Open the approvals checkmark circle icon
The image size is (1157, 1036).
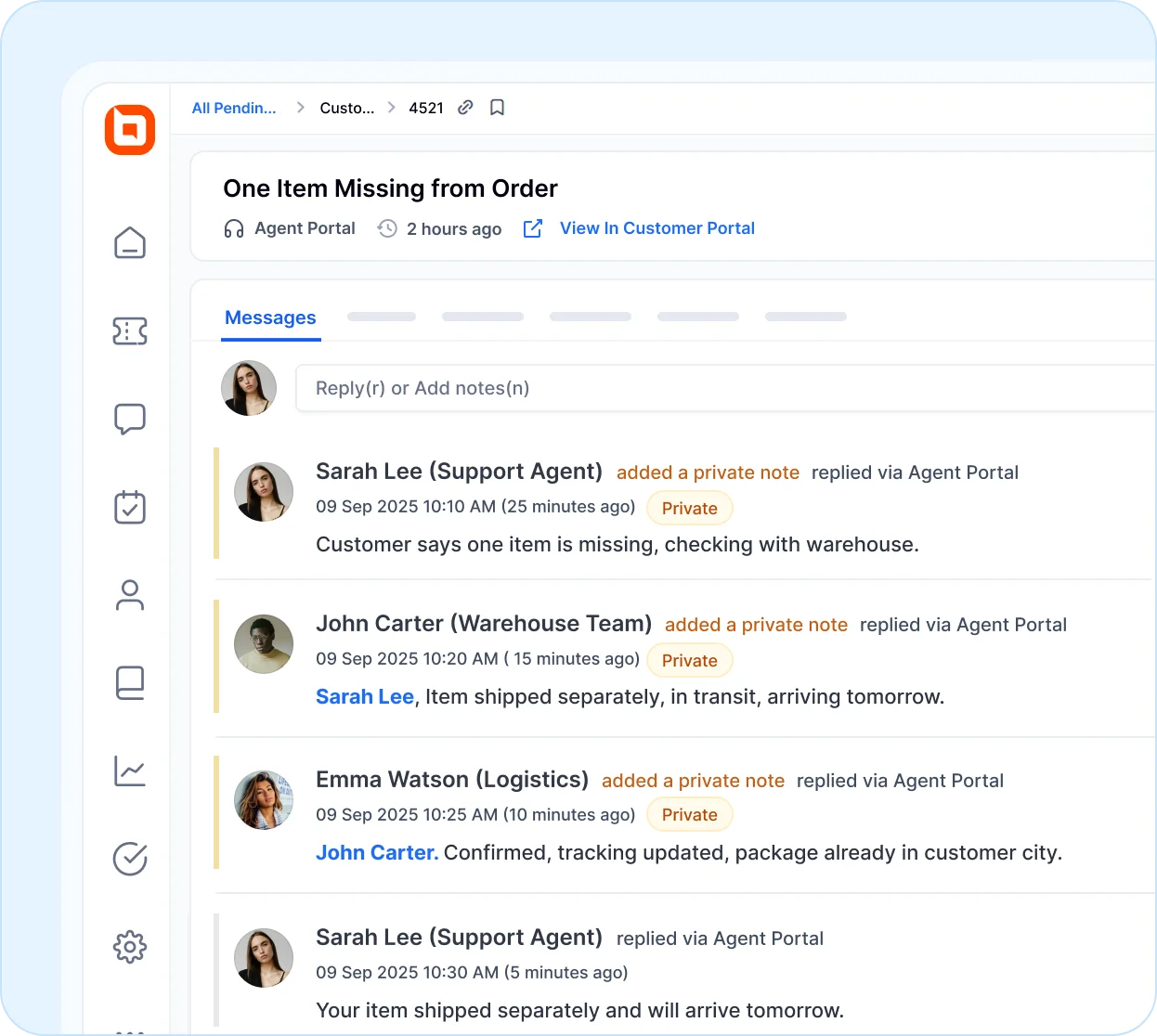pyautogui.click(x=130, y=859)
